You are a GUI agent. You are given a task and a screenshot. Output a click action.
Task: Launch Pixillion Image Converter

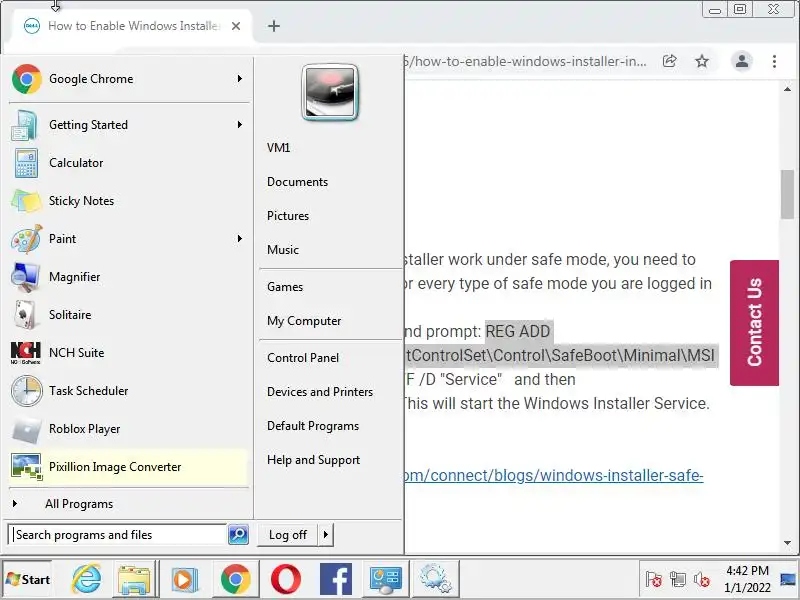point(128,467)
